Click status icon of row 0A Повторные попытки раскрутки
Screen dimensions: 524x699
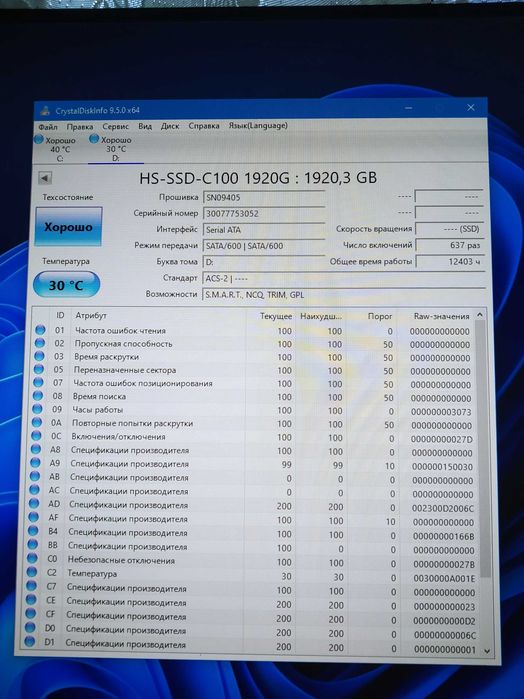(x=37, y=422)
